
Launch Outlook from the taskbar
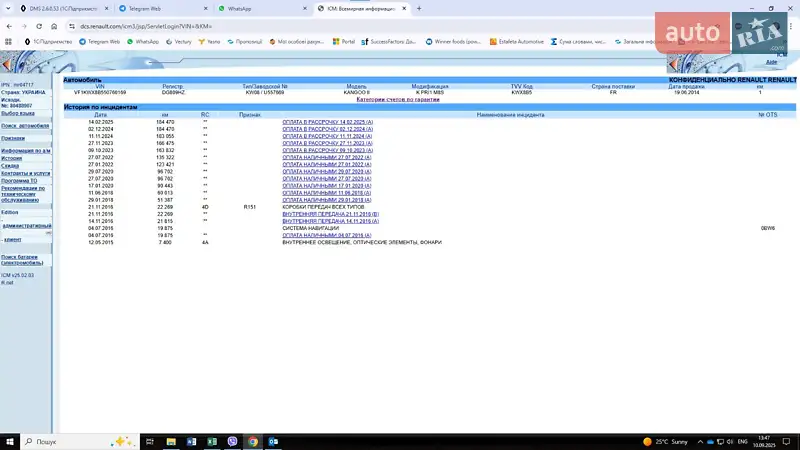(x=271, y=441)
